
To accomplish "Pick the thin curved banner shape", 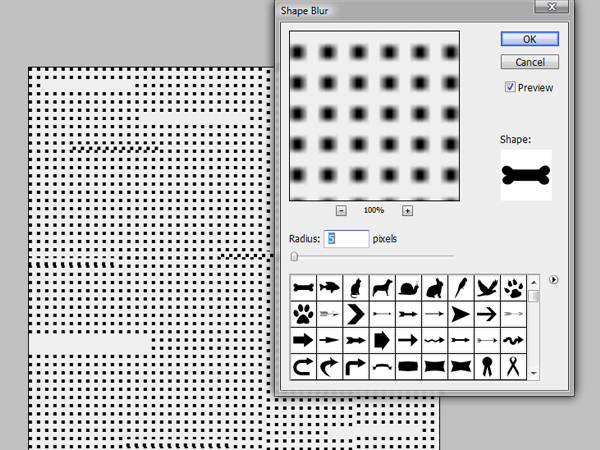I will tap(382, 367).
